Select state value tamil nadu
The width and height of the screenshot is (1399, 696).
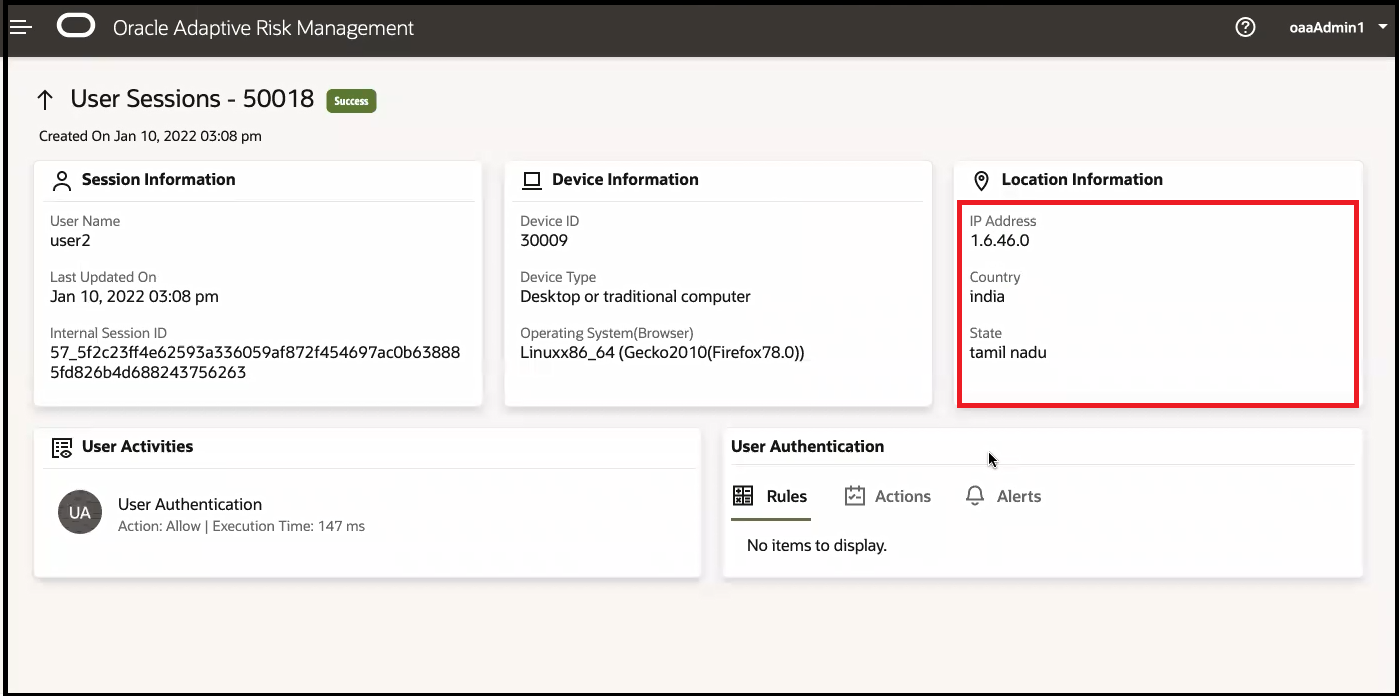tap(1008, 353)
